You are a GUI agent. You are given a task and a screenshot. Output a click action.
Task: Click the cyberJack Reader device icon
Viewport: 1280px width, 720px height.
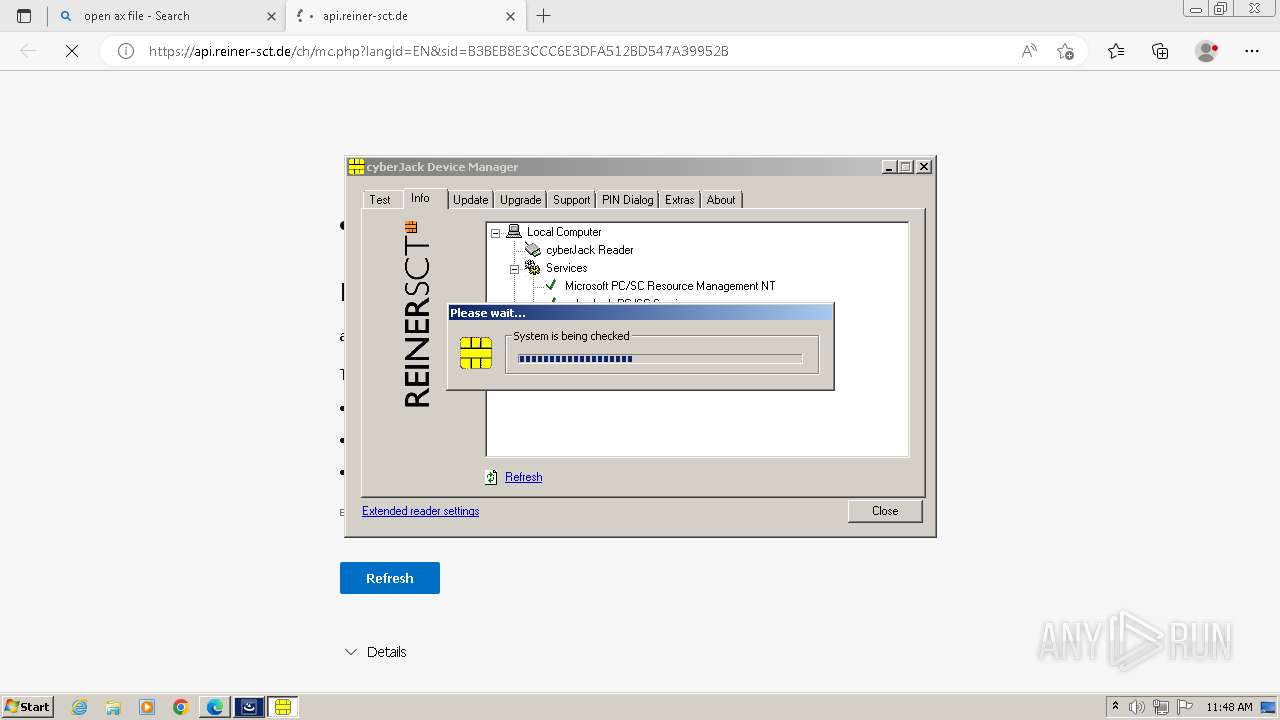[x=533, y=250]
